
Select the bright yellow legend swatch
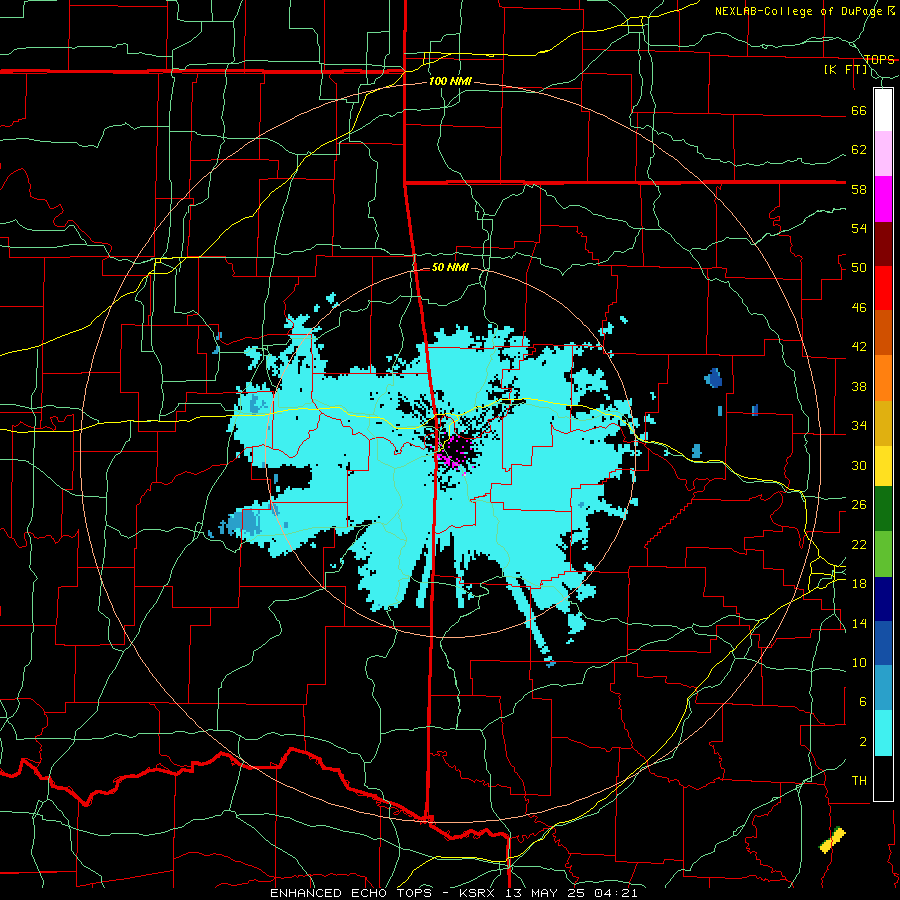pos(883,465)
